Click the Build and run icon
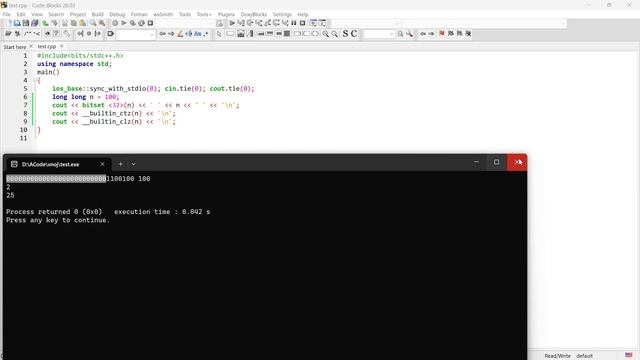 pyautogui.click(x=133, y=23)
